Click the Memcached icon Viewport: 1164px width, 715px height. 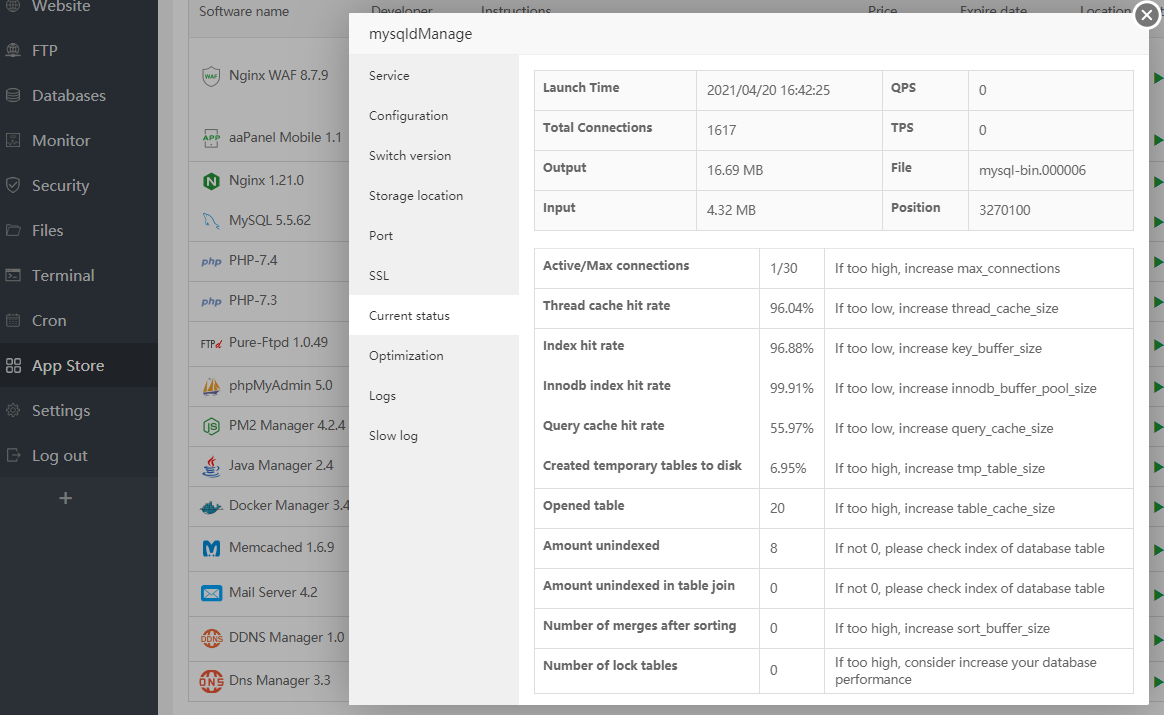coord(211,548)
